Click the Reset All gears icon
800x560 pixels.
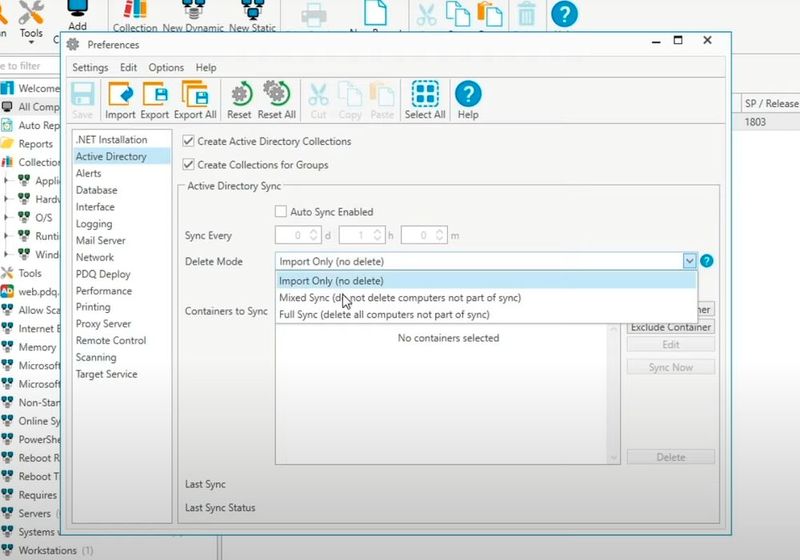pos(277,94)
